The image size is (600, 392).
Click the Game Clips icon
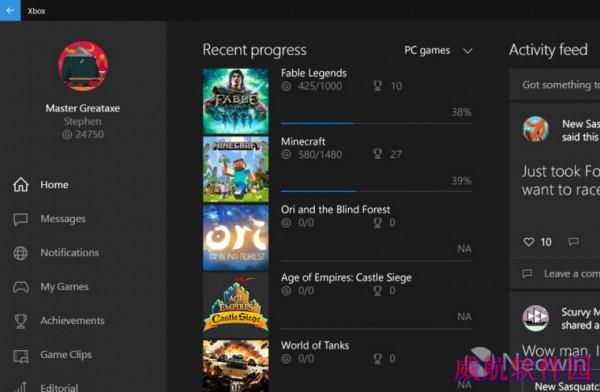point(21,356)
